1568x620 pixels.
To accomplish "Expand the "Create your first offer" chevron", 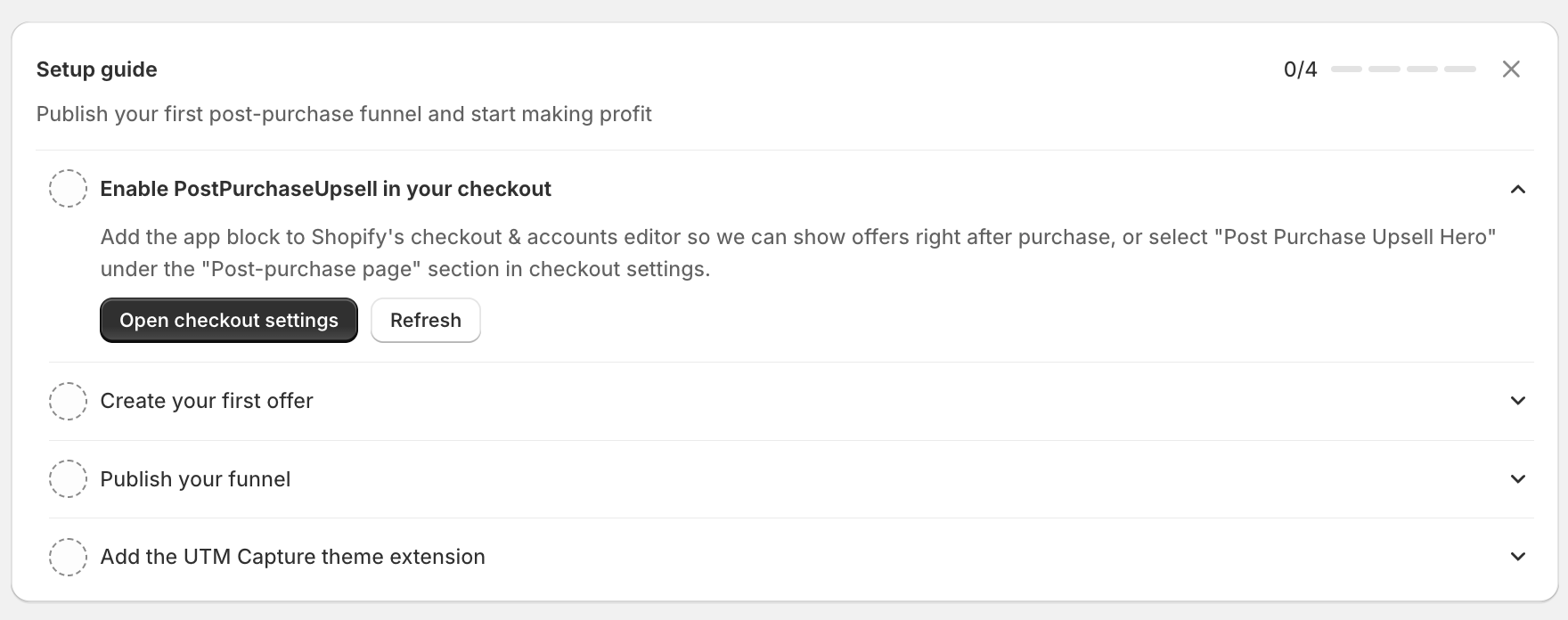I will (1518, 401).
